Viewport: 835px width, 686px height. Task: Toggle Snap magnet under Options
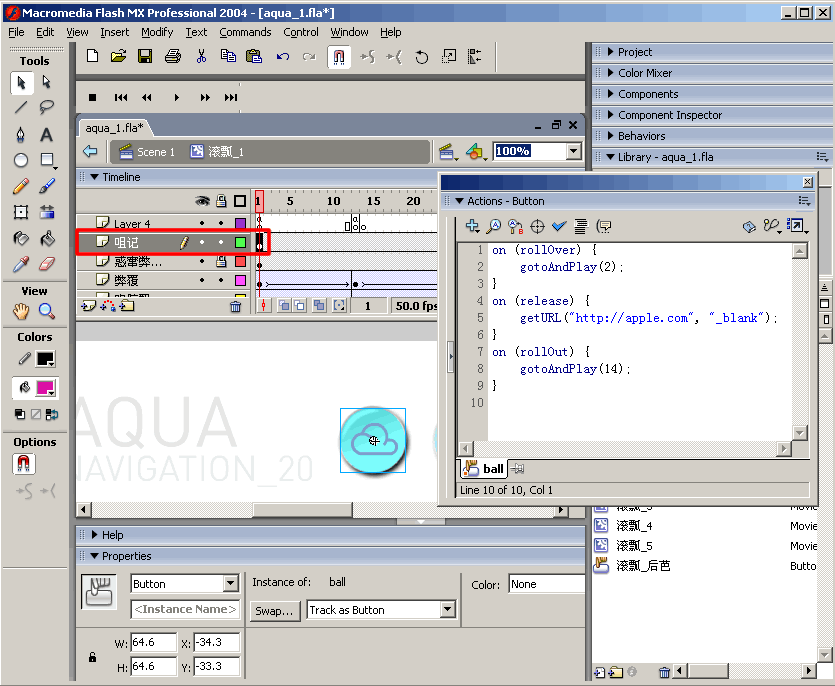click(x=23, y=464)
